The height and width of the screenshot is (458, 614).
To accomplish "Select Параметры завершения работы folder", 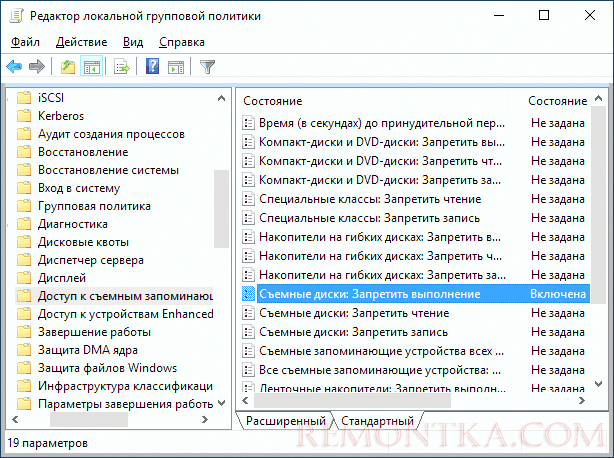I will (125, 404).
